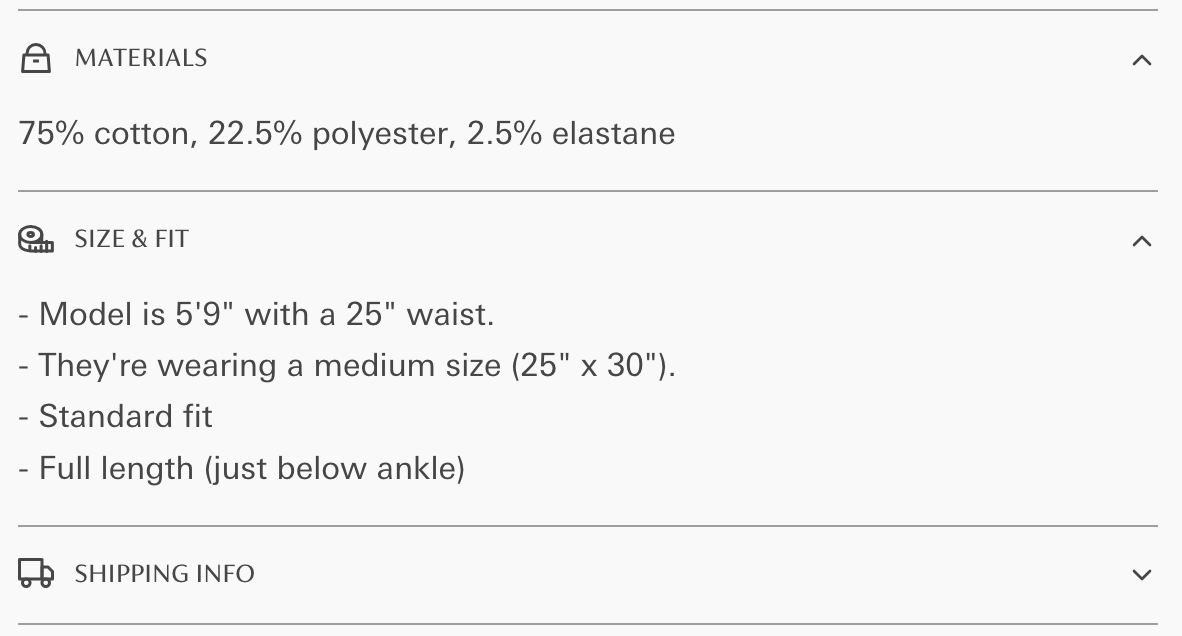Screen dimensions: 1182x636
Task: Click the 'Full length' text
Action: click(116, 468)
